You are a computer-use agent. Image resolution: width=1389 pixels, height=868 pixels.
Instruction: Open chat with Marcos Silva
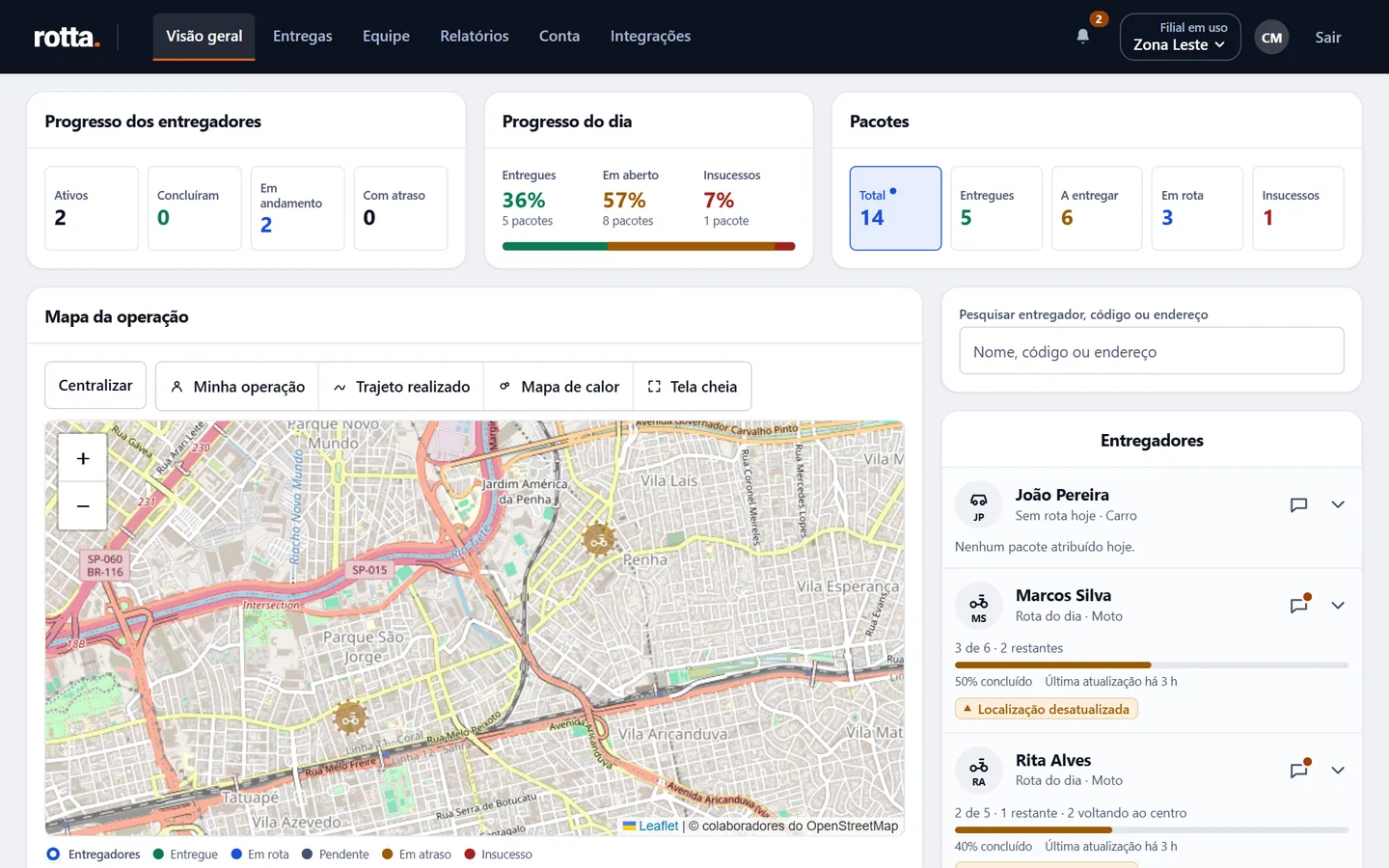coord(1298,606)
